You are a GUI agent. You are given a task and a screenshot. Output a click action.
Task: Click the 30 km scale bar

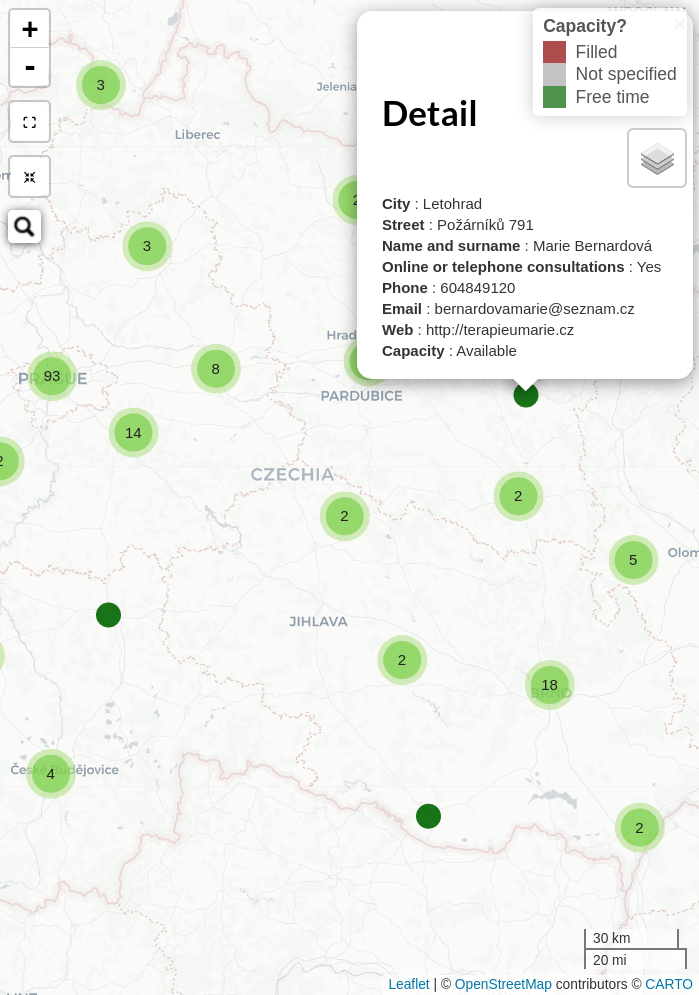[631, 939]
